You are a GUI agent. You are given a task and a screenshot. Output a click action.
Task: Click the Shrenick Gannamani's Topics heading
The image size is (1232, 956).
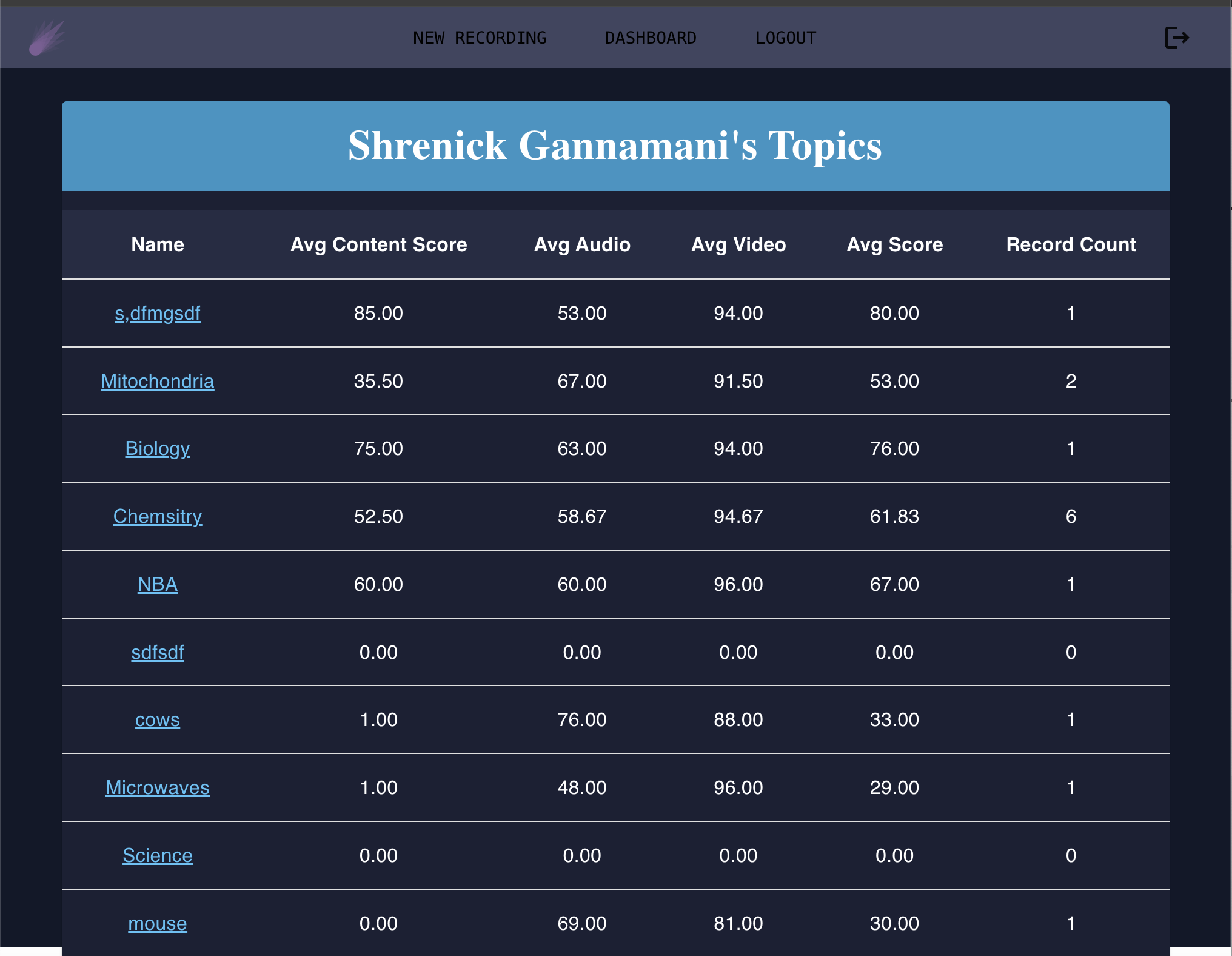(x=615, y=146)
